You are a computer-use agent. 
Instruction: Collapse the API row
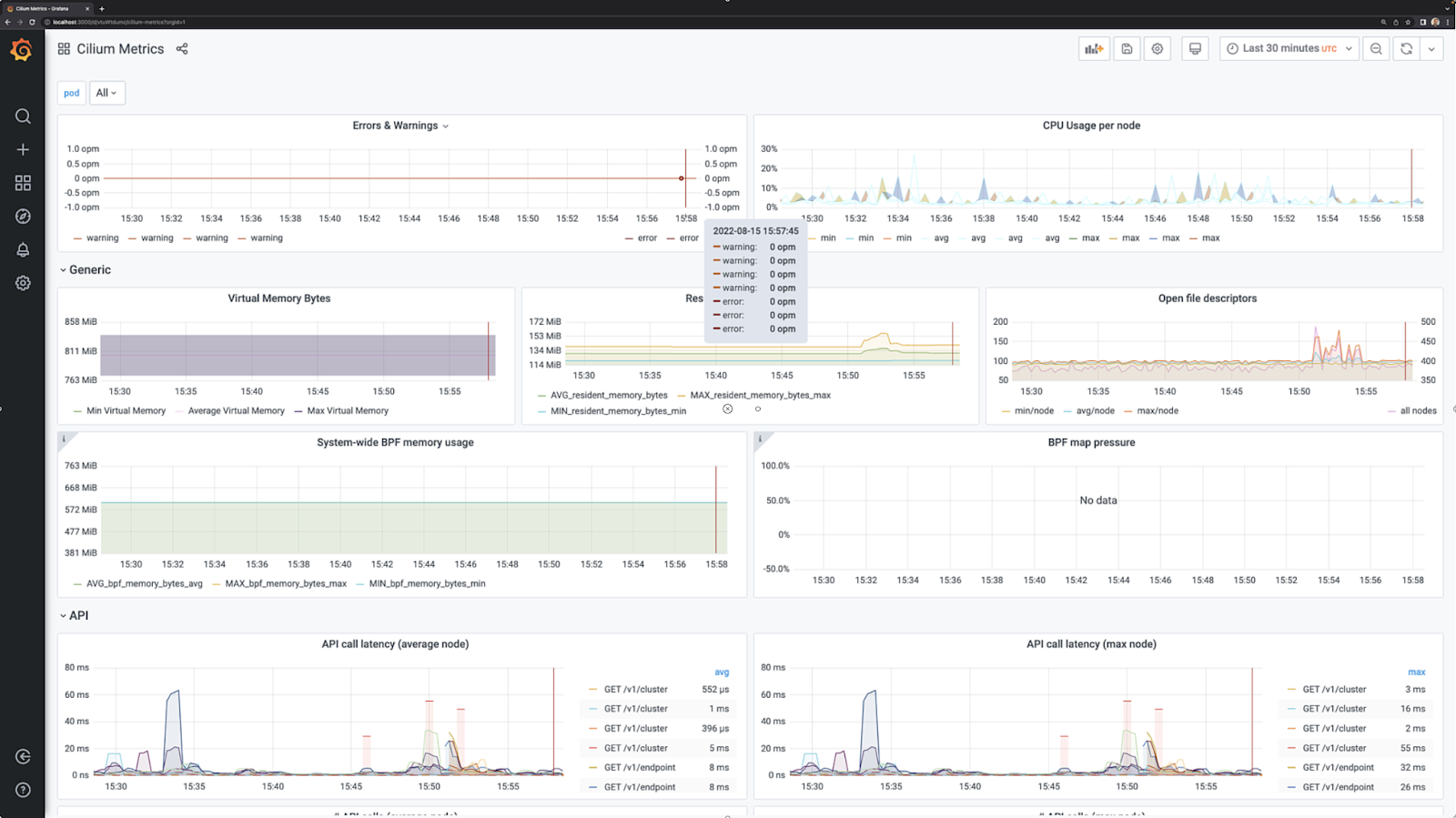[74, 616]
